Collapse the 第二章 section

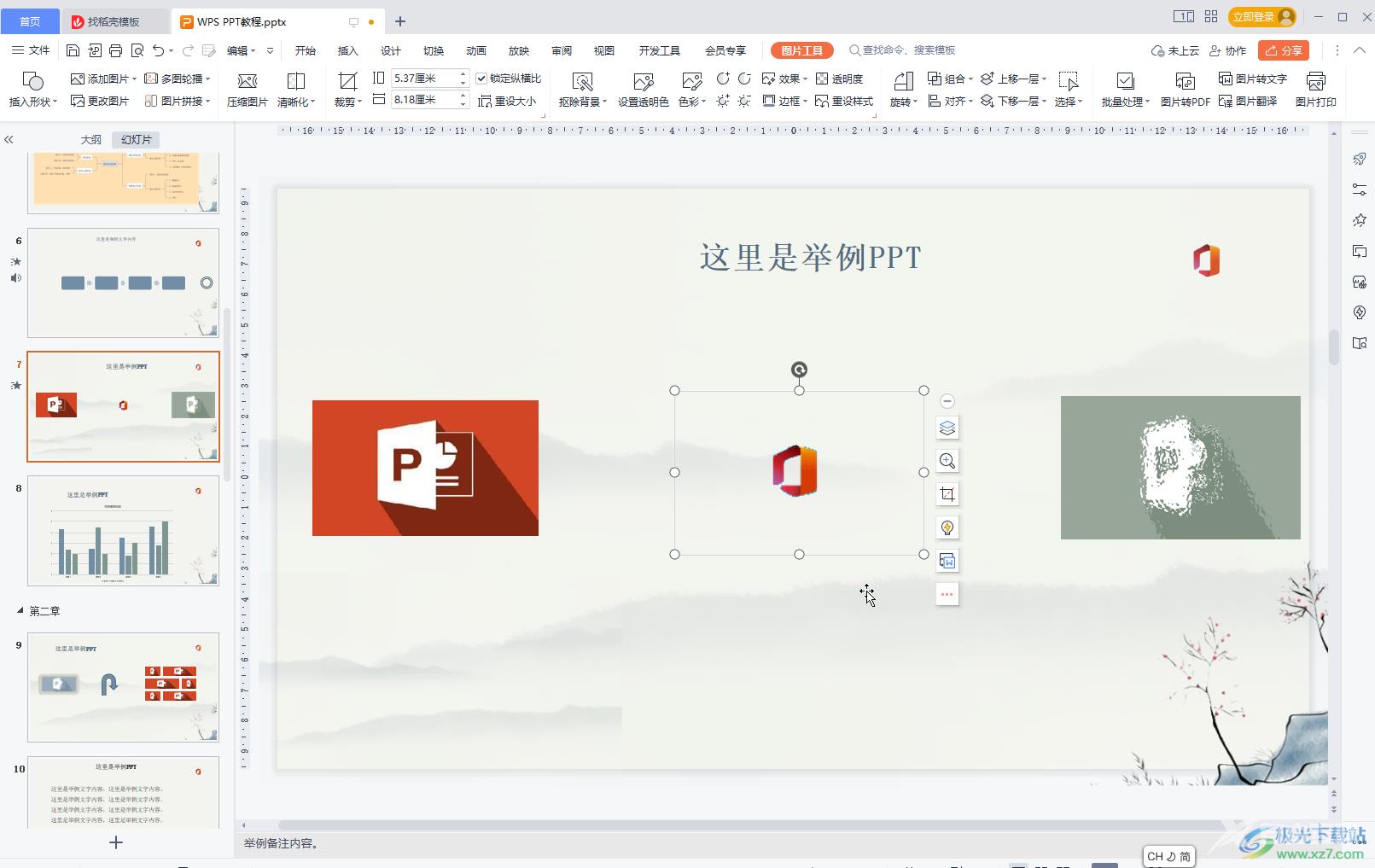[20, 611]
